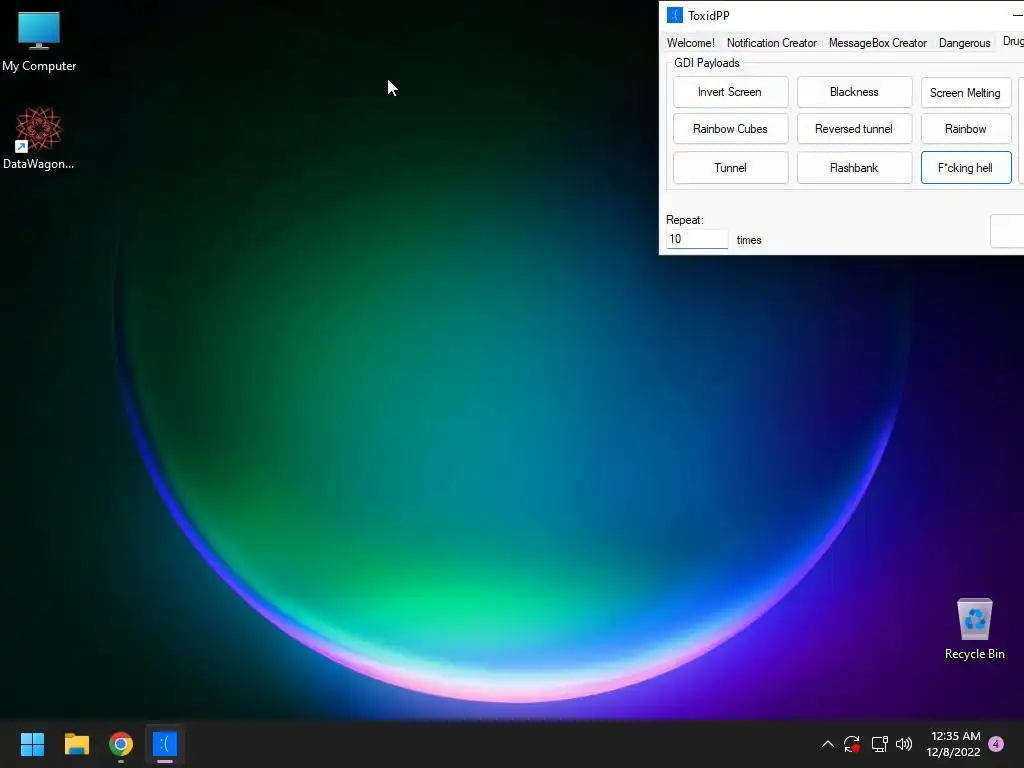Open the clock and date panel
The image size is (1024, 768).
tap(953, 744)
